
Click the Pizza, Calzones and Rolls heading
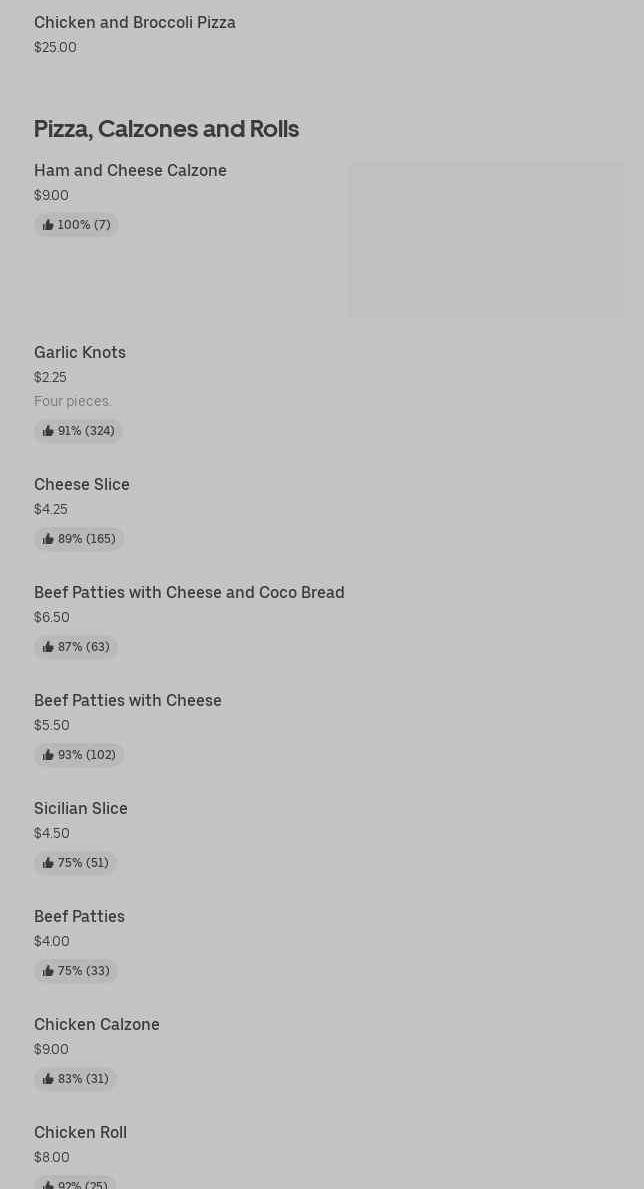tap(166, 129)
